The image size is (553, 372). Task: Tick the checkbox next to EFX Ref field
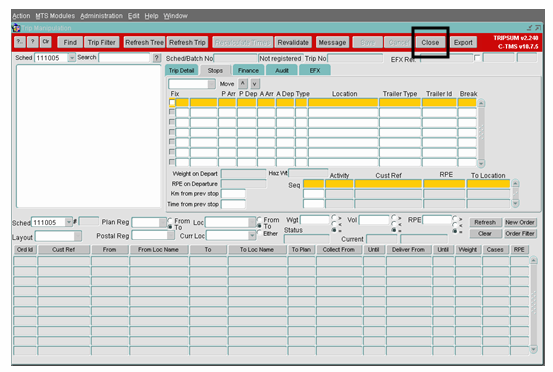(x=477, y=57)
